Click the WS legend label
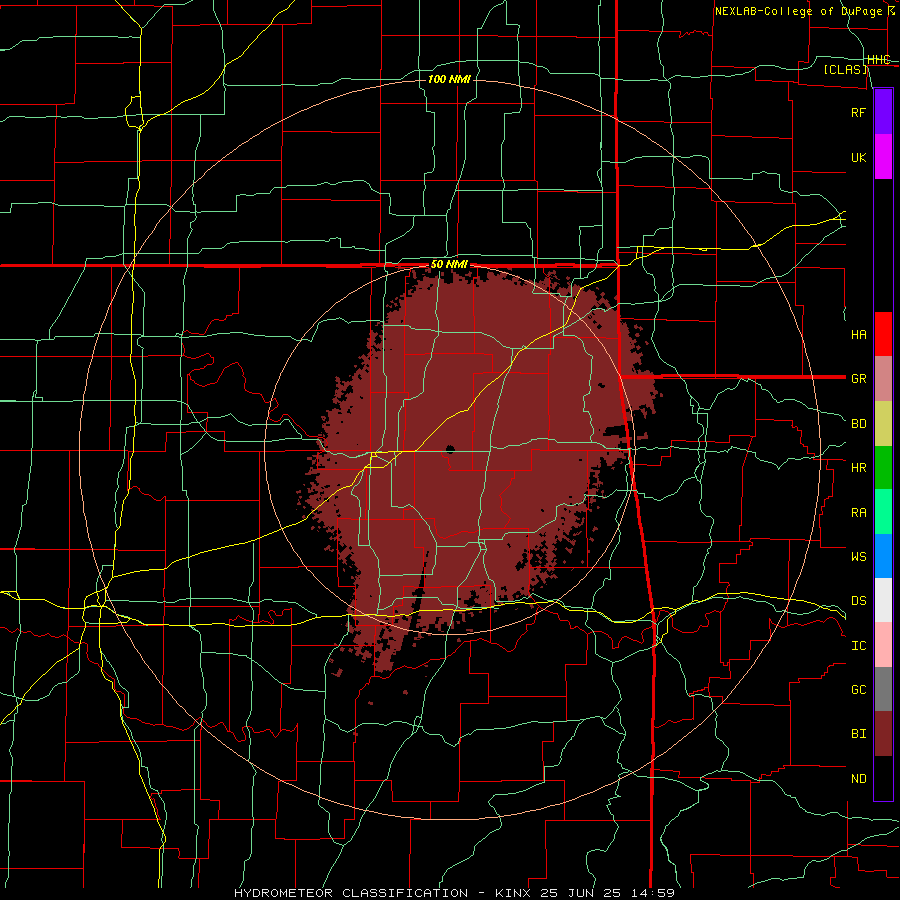The image size is (900, 900). point(858,557)
